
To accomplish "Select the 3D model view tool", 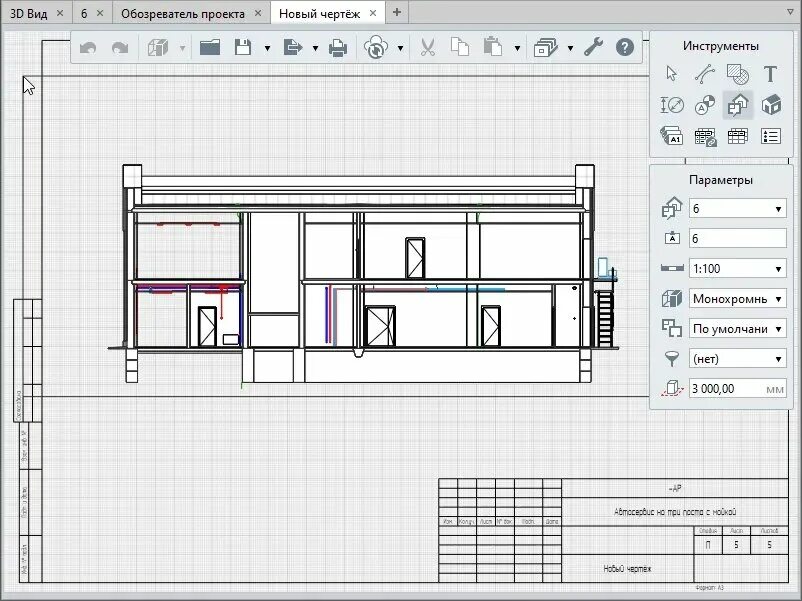I will pos(771,105).
